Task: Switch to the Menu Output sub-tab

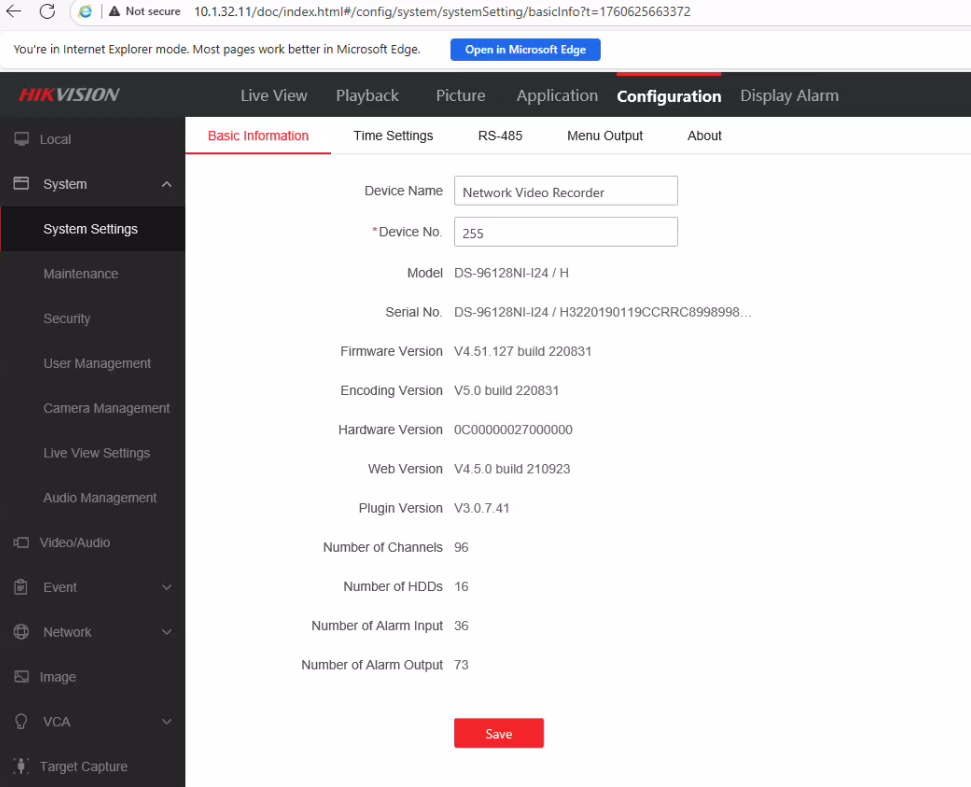Action: [x=605, y=136]
